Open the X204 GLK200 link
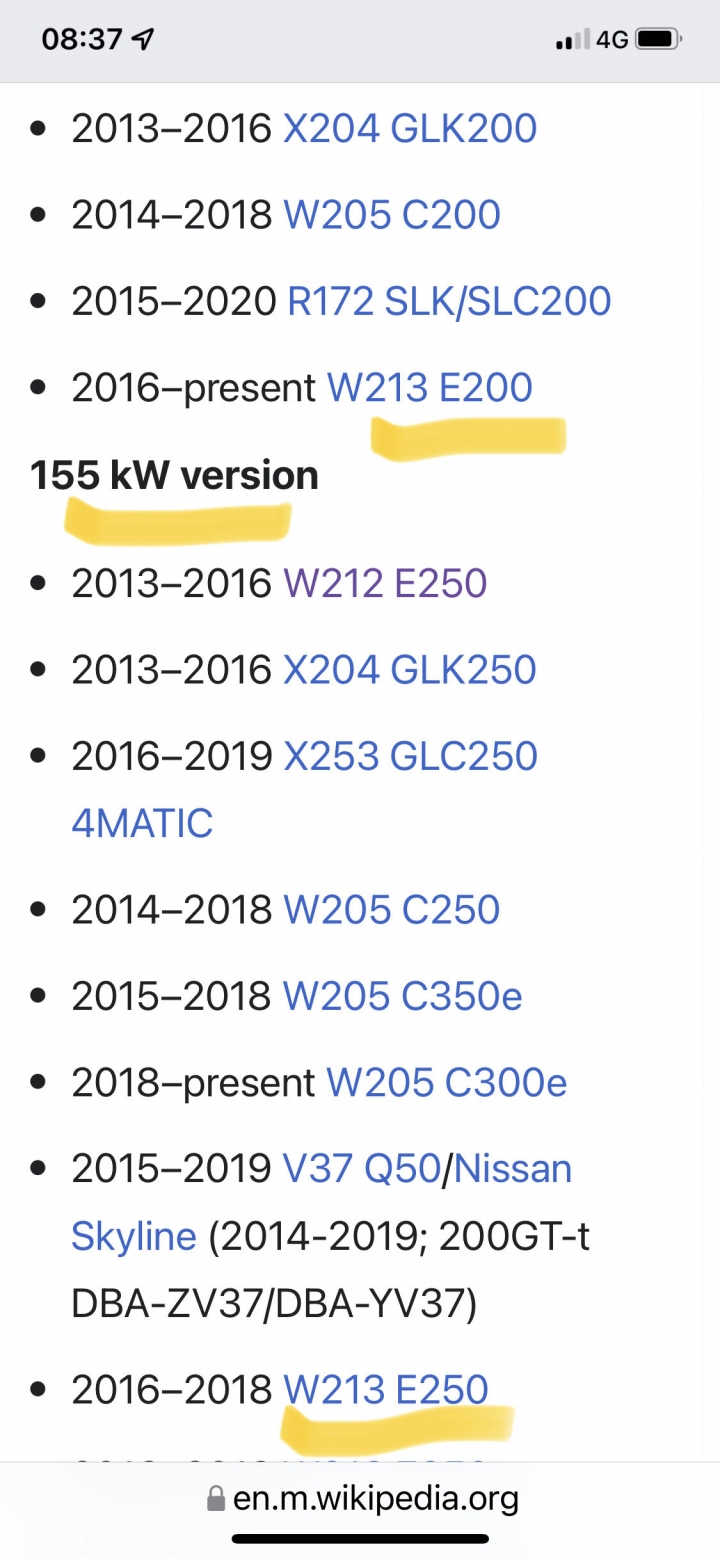This screenshot has height=1559, width=720. 410,129
